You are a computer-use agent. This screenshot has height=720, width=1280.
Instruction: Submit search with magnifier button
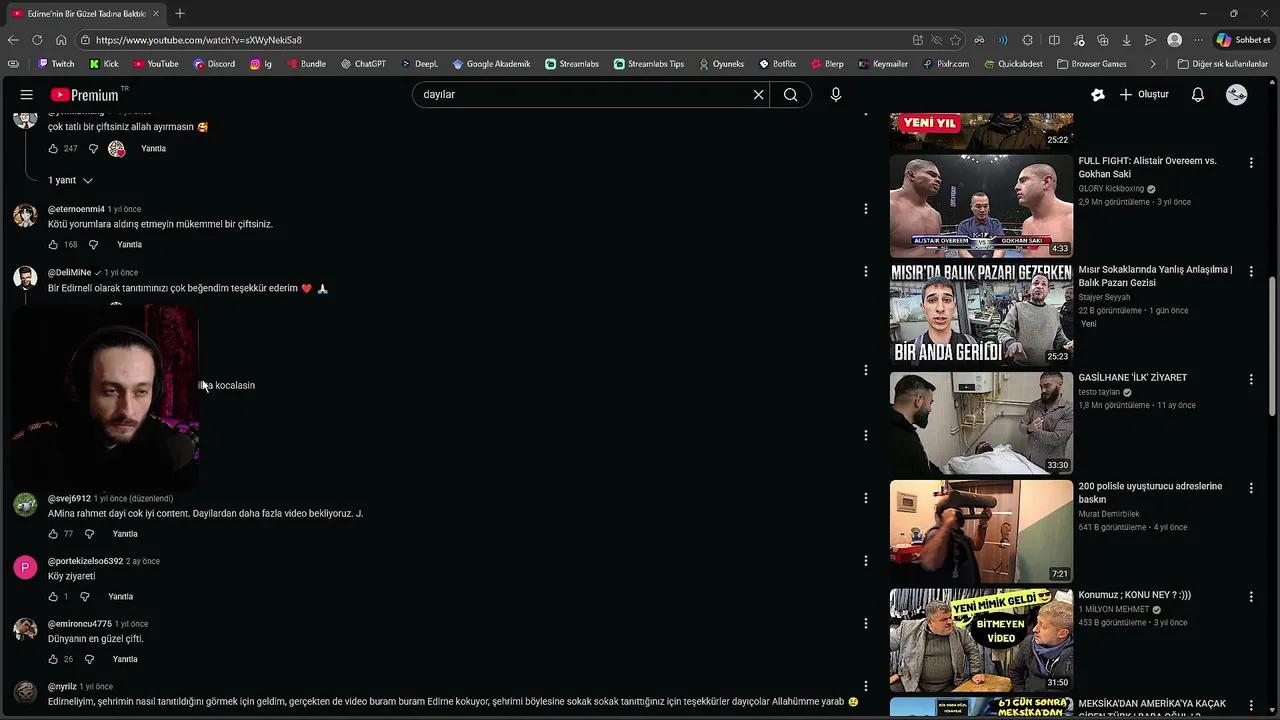pyautogui.click(x=791, y=95)
